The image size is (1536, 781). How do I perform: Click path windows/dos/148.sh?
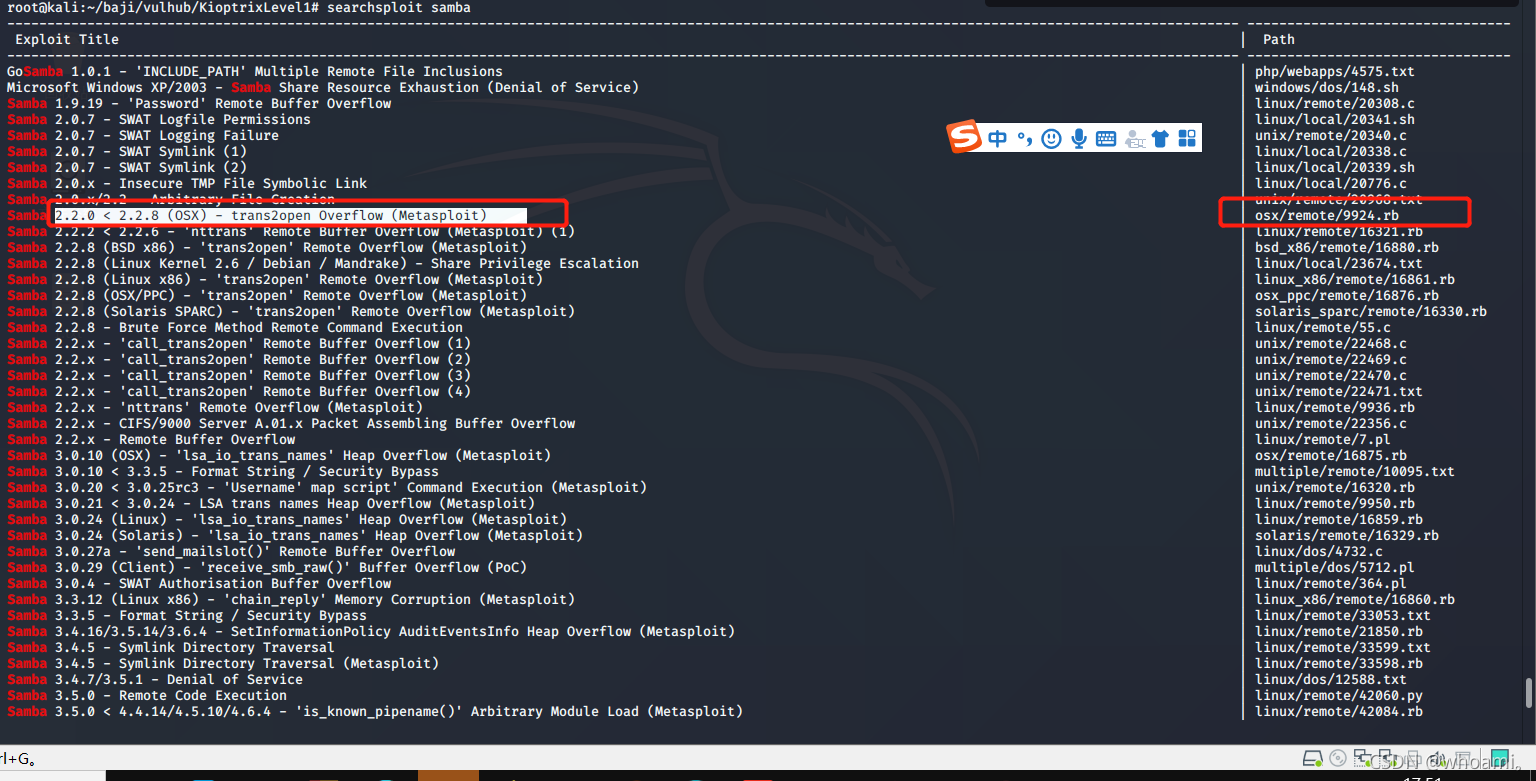(1327, 87)
